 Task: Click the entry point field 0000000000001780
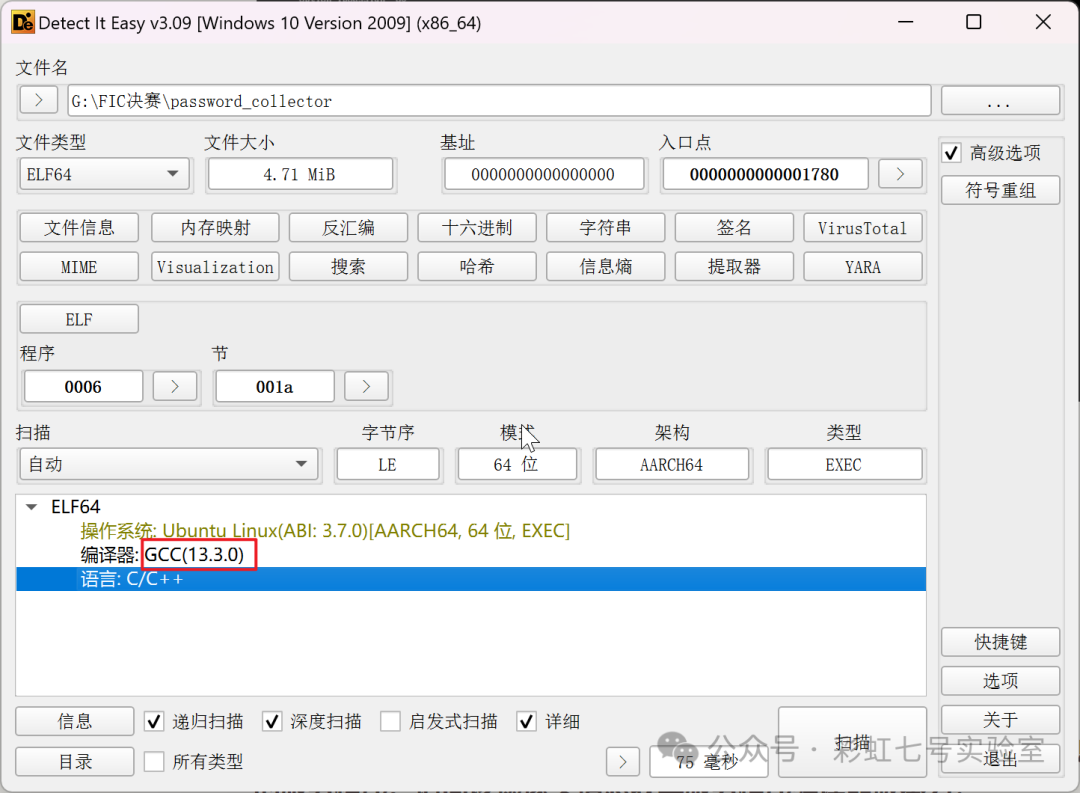(765, 174)
